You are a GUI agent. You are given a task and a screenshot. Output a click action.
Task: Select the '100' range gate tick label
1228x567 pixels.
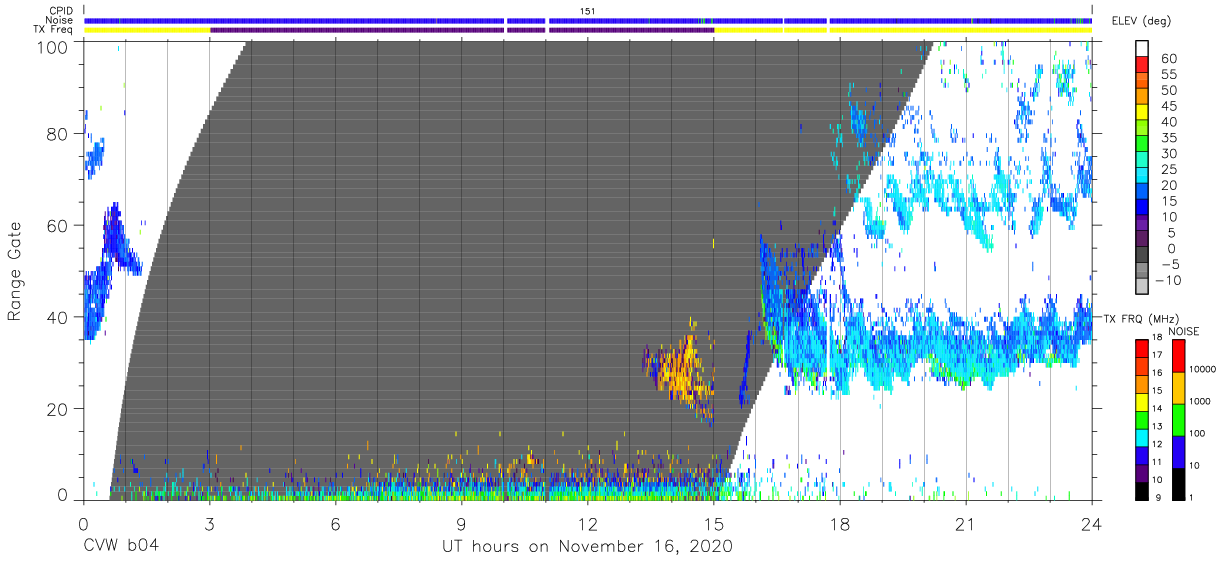click(x=53, y=47)
